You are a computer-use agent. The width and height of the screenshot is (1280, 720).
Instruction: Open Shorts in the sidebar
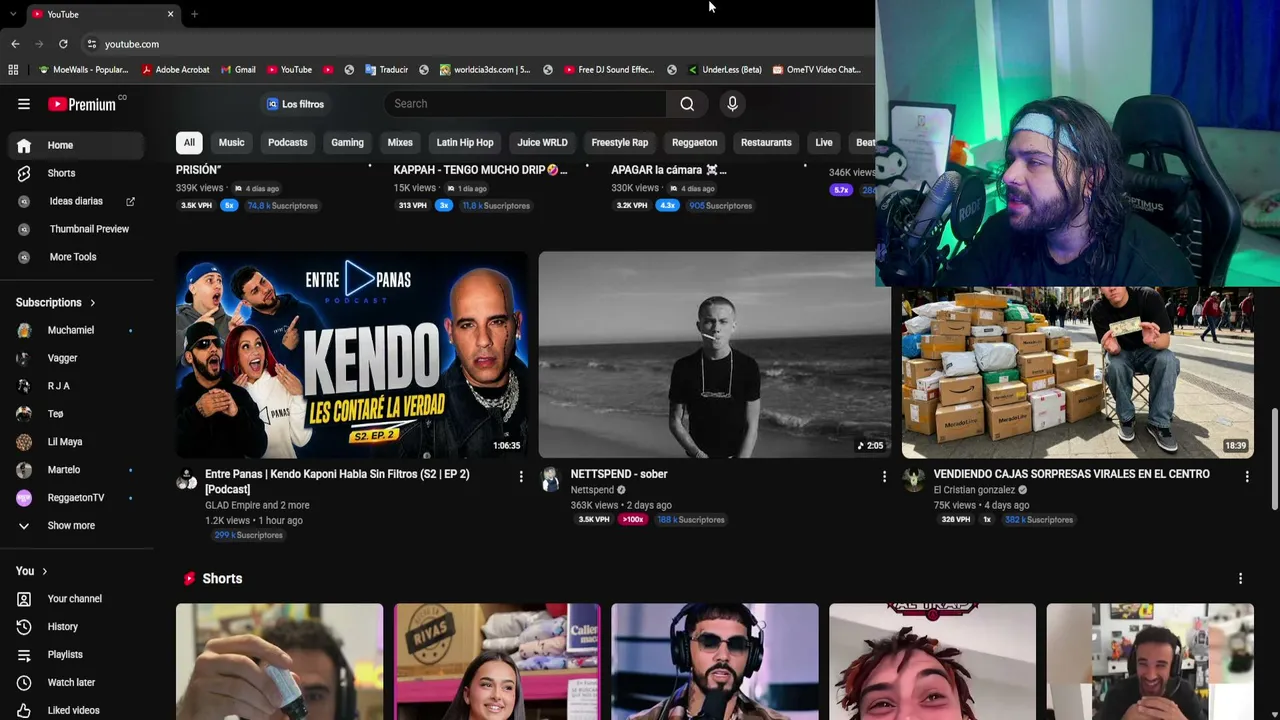(x=76, y=173)
